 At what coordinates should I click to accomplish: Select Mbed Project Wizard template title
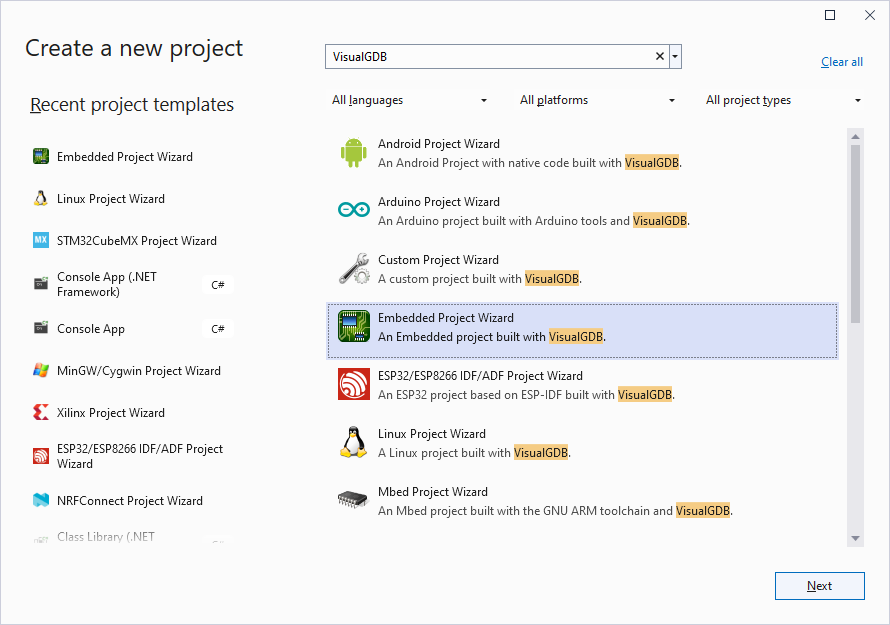click(x=433, y=491)
